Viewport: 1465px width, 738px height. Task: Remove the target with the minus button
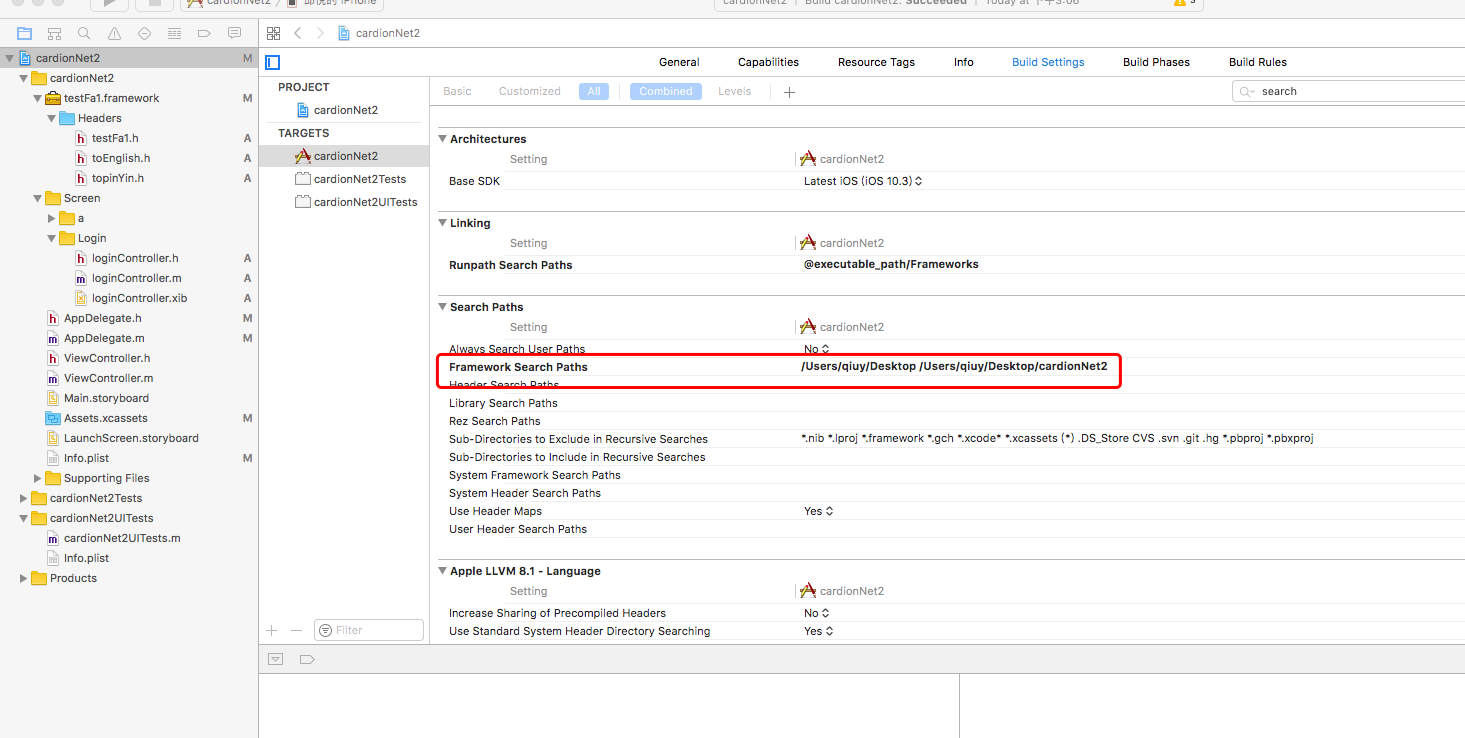coord(296,630)
